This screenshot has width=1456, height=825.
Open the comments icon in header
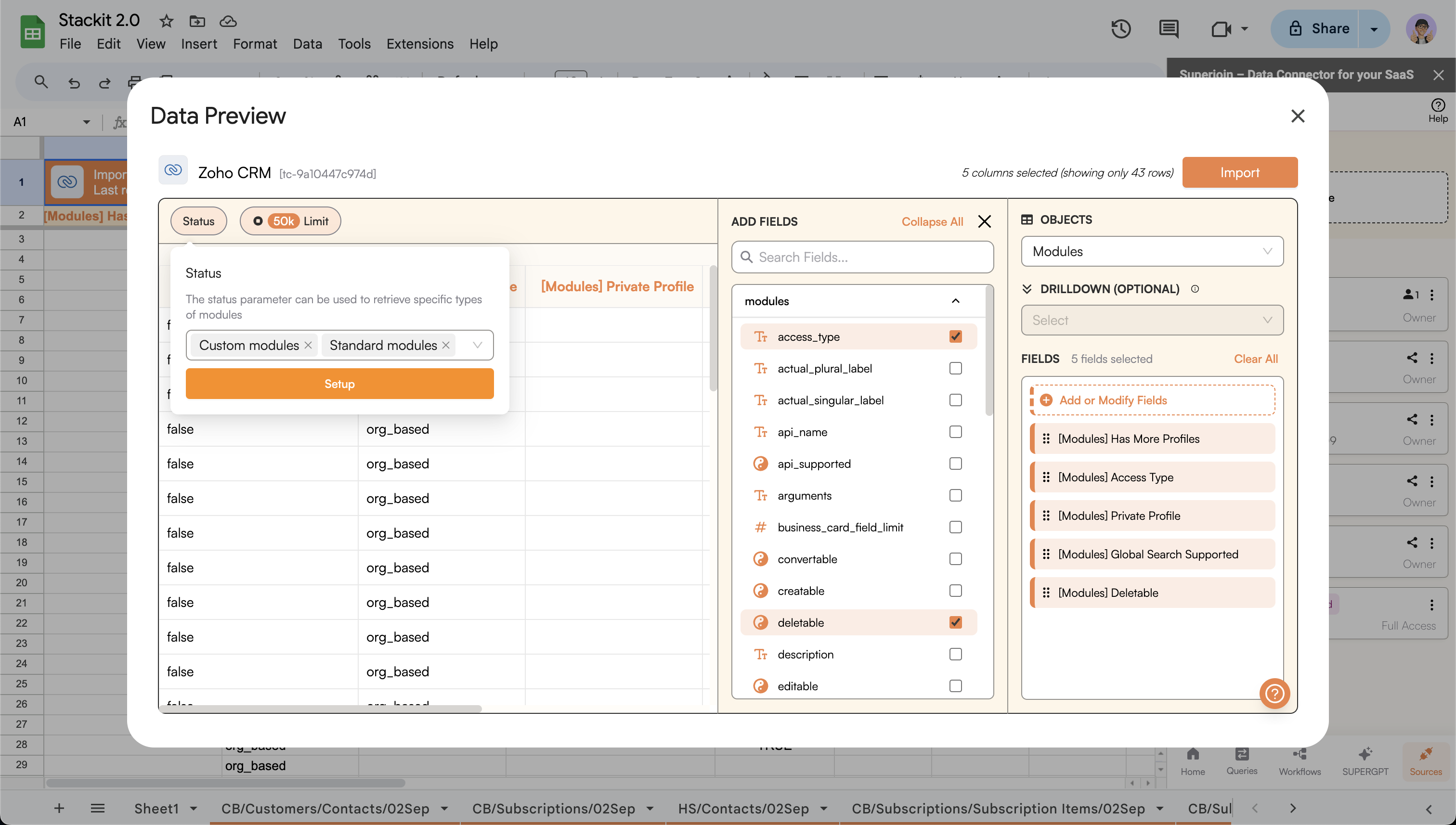click(x=1168, y=29)
